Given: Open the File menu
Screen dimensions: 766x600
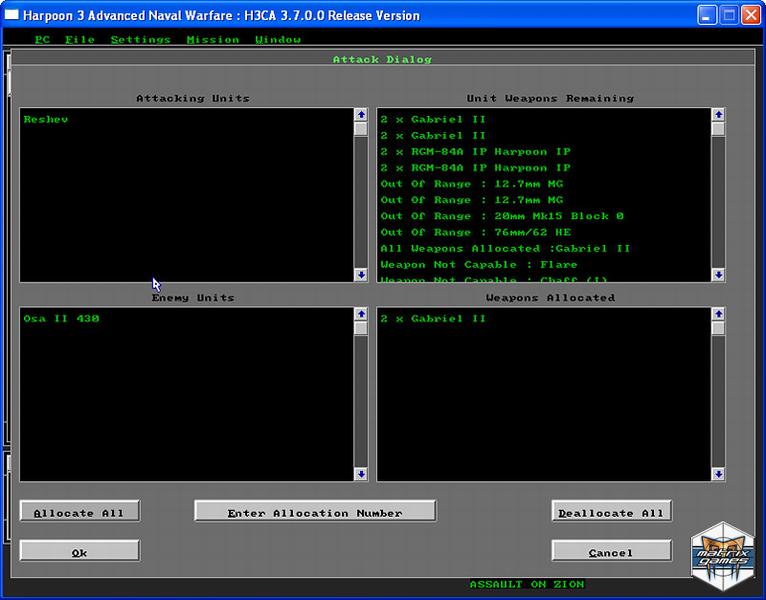Looking at the screenshot, I should 79,40.
